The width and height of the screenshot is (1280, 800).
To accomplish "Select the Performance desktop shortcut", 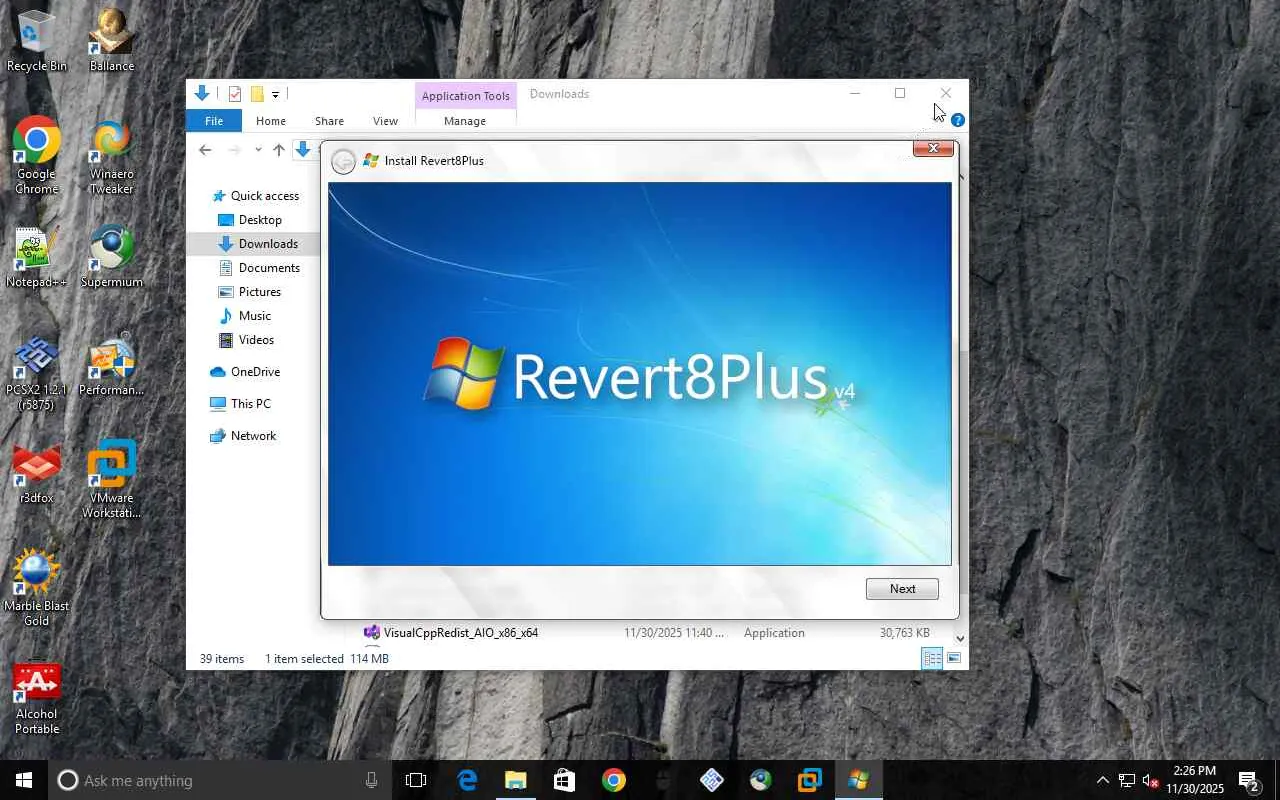I will tap(112, 366).
